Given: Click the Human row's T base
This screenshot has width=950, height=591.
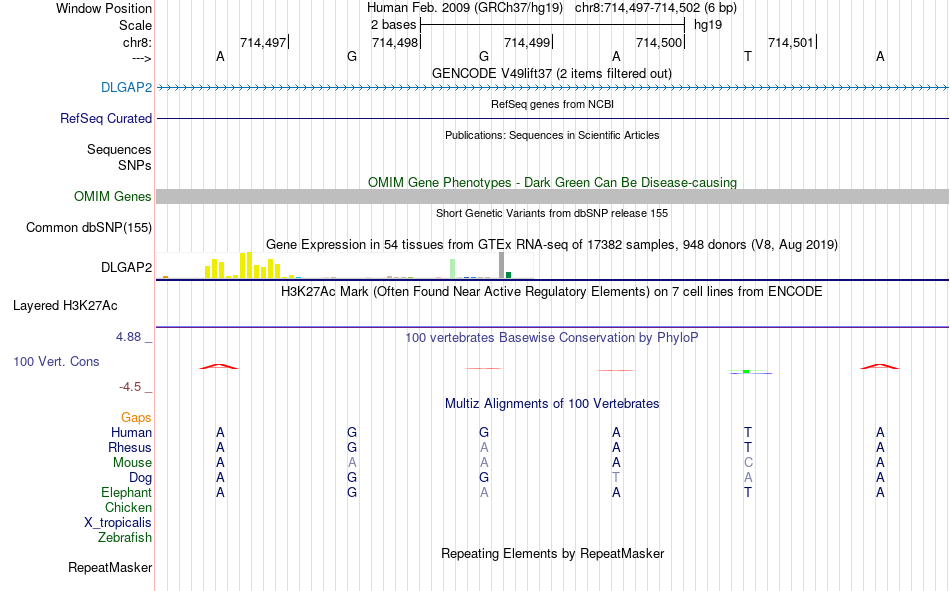Looking at the screenshot, I should pos(748,432).
